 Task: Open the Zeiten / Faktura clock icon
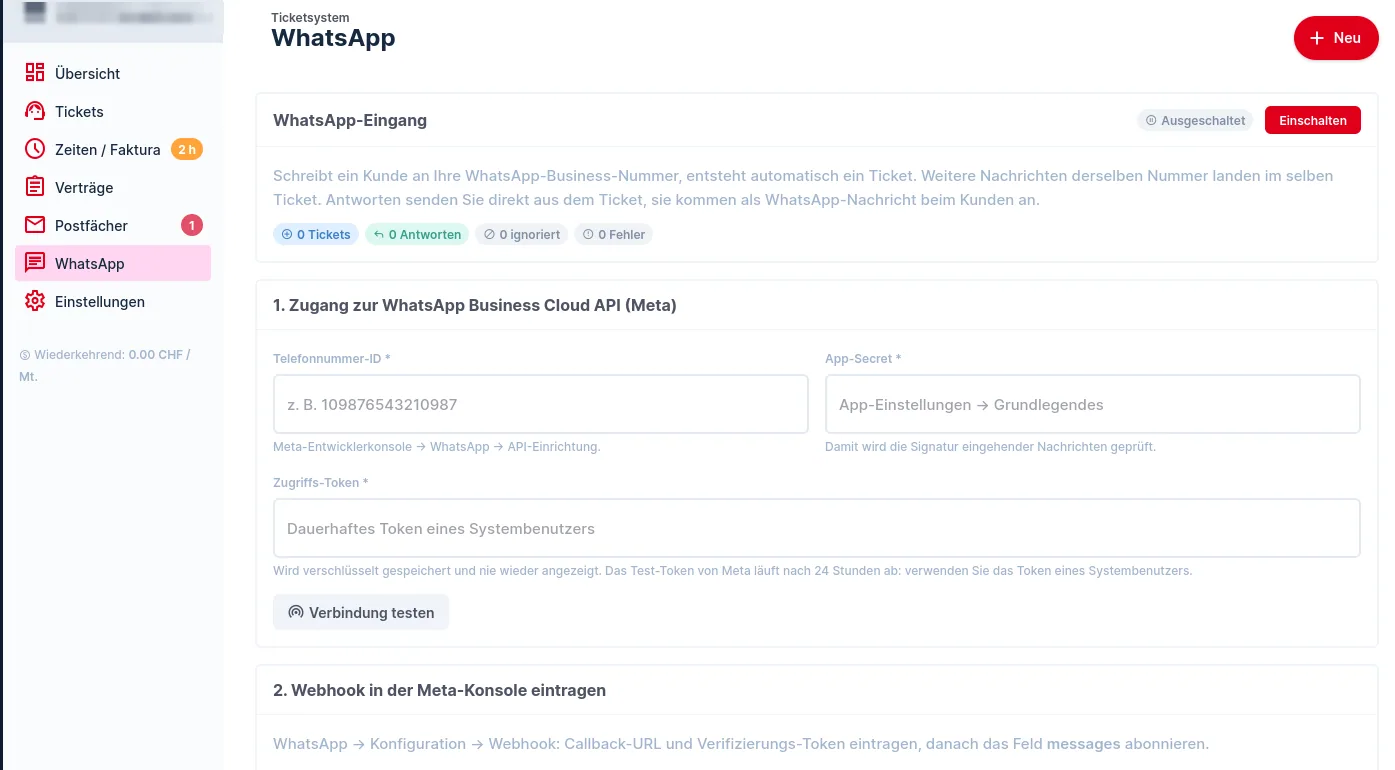[x=35, y=149]
